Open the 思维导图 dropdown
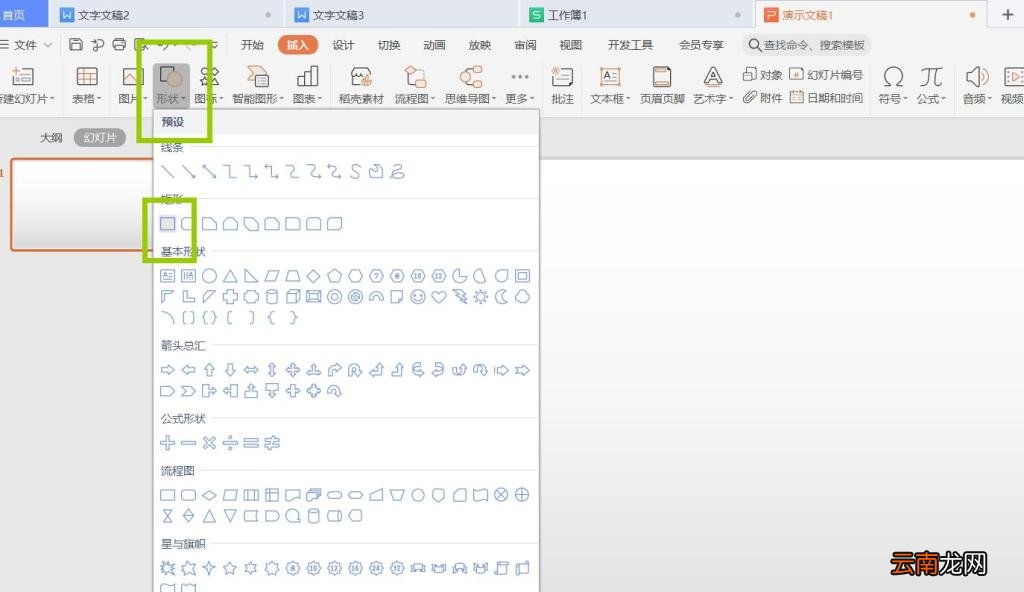The width and height of the screenshot is (1024, 592). (x=471, y=85)
